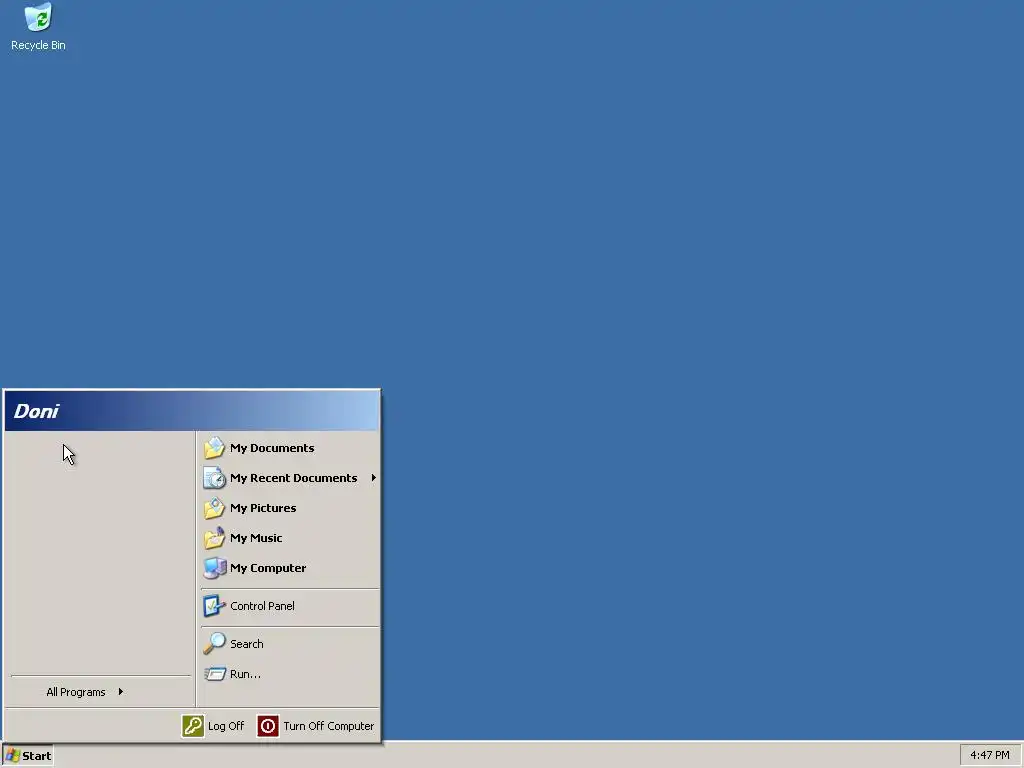
Task: Click the Windows flag logo on Start
Action: coord(12,756)
